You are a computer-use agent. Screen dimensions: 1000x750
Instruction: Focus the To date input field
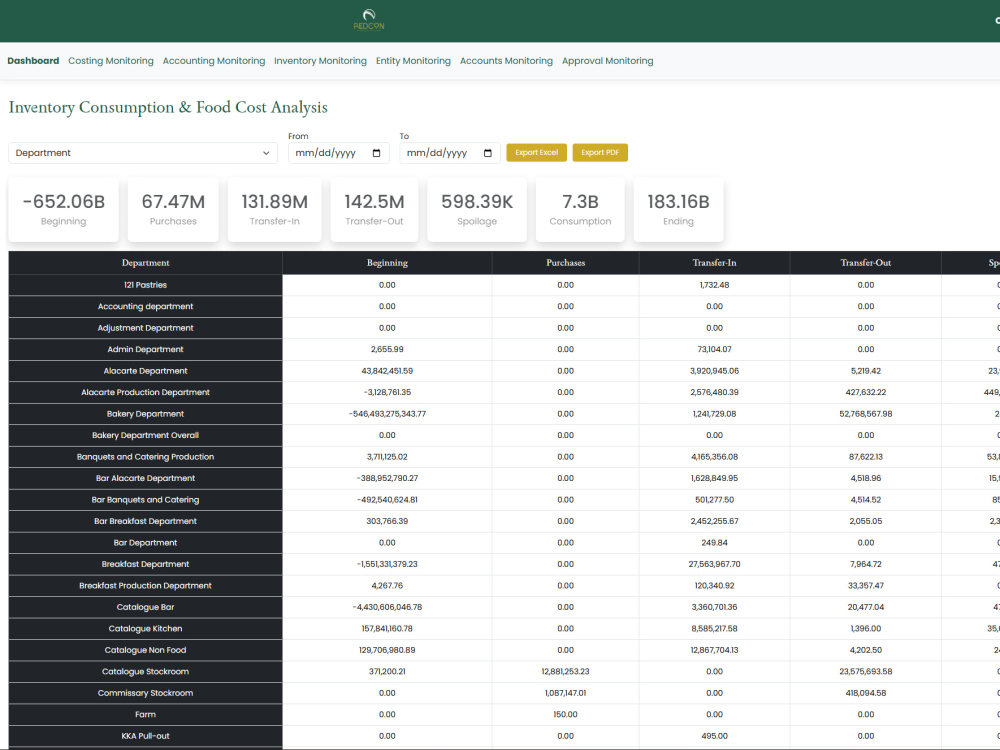(x=450, y=153)
